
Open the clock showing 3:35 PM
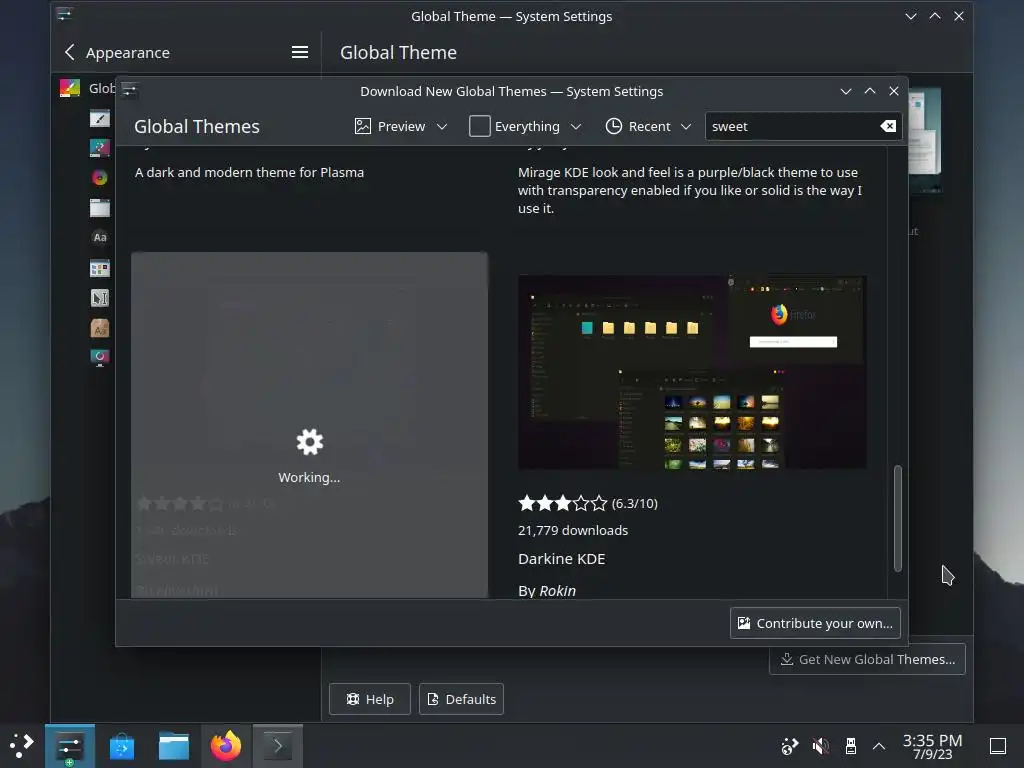(932, 746)
